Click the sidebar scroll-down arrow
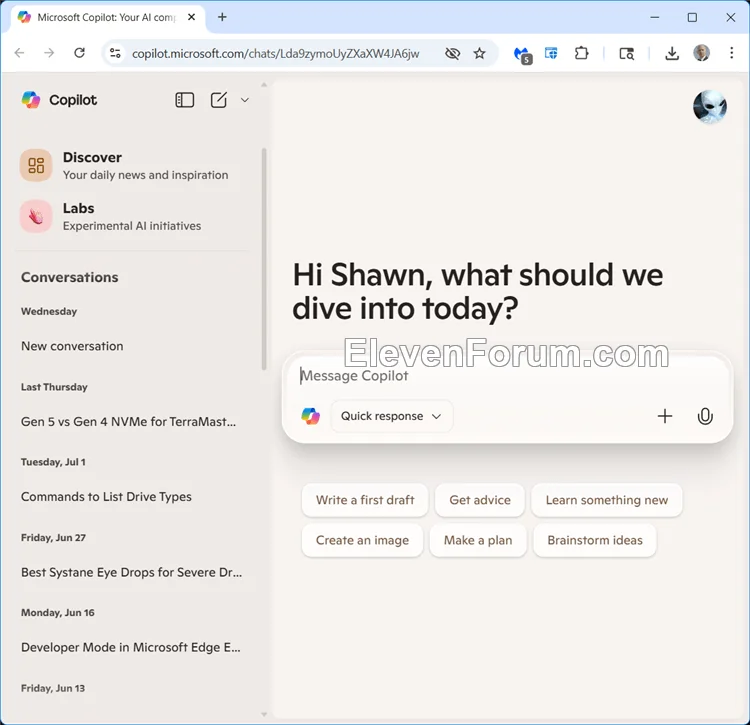The width and height of the screenshot is (750, 725). [x=264, y=714]
